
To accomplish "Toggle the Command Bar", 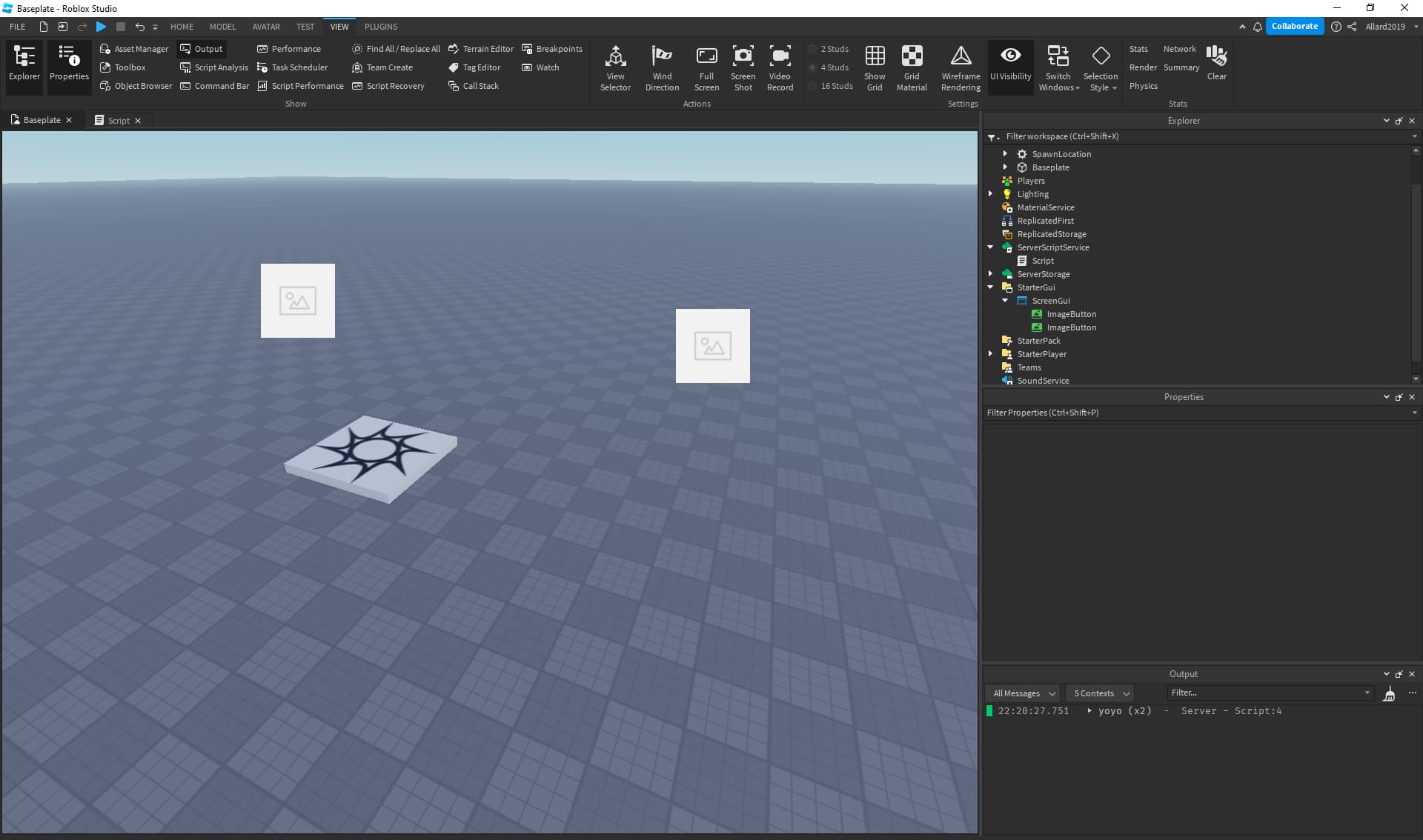I will tap(215, 85).
